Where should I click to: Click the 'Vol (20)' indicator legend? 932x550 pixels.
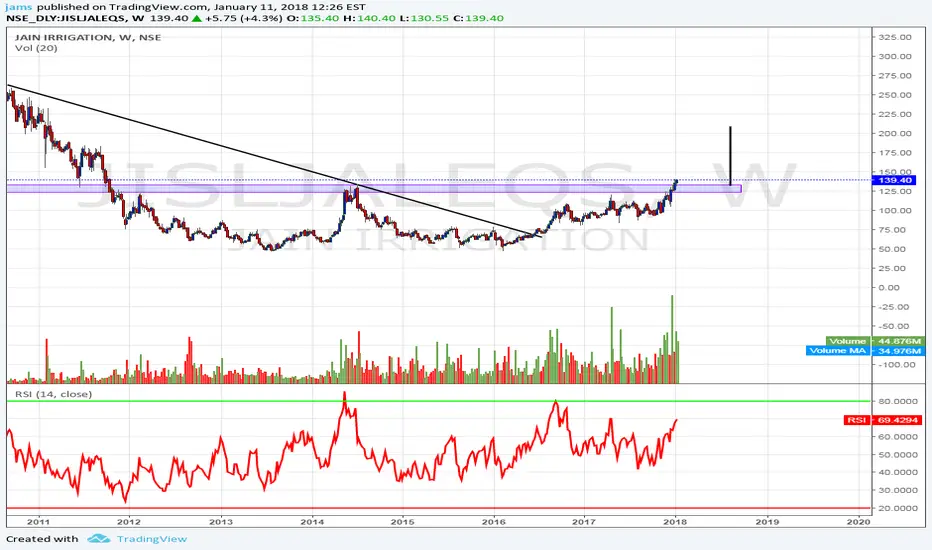[x=36, y=48]
